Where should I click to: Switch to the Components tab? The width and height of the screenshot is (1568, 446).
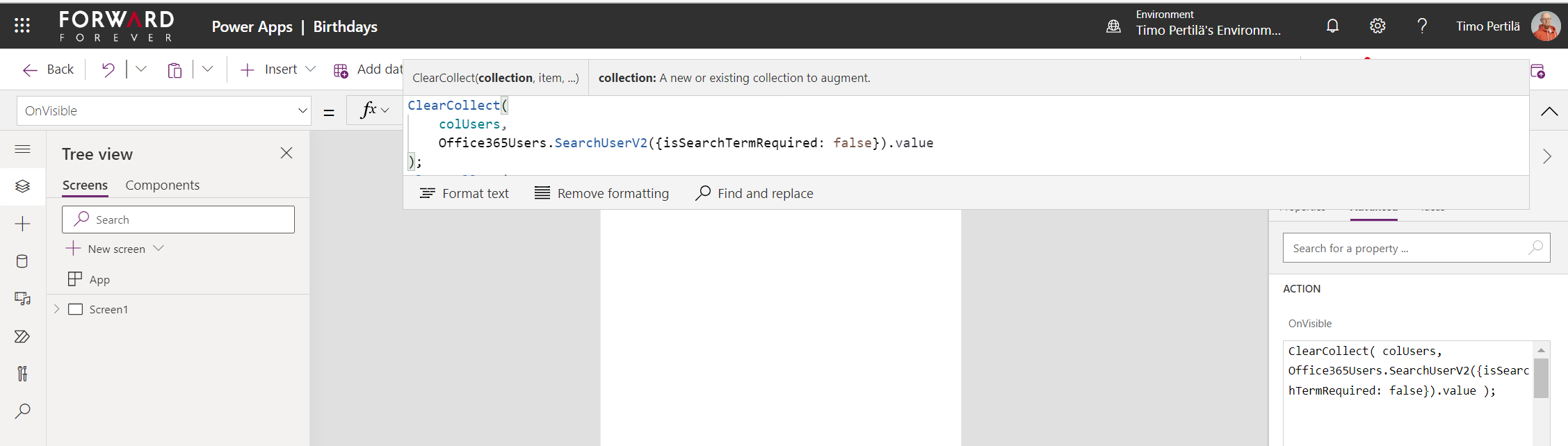[162, 185]
